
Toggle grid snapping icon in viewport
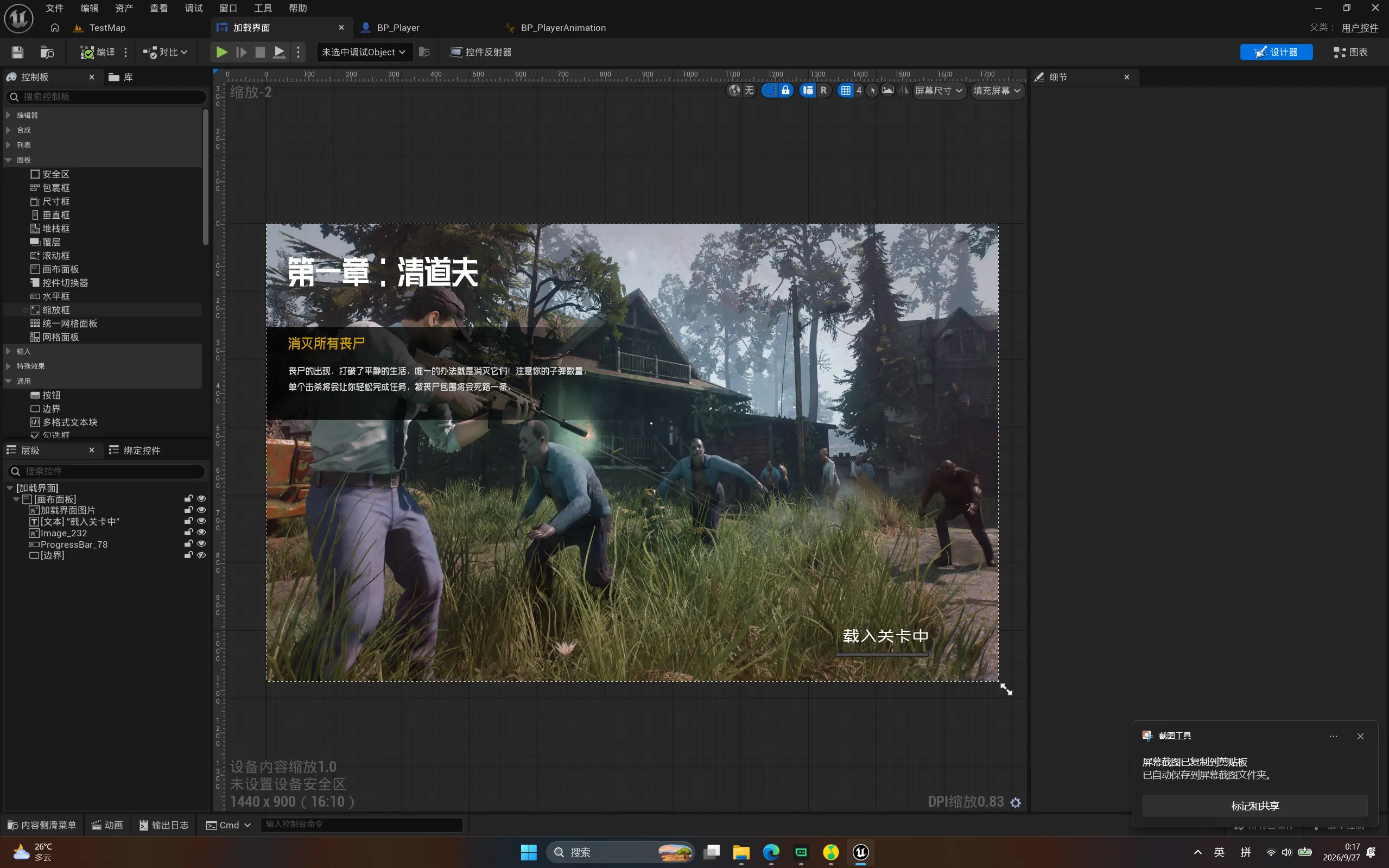(x=846, y=90)
